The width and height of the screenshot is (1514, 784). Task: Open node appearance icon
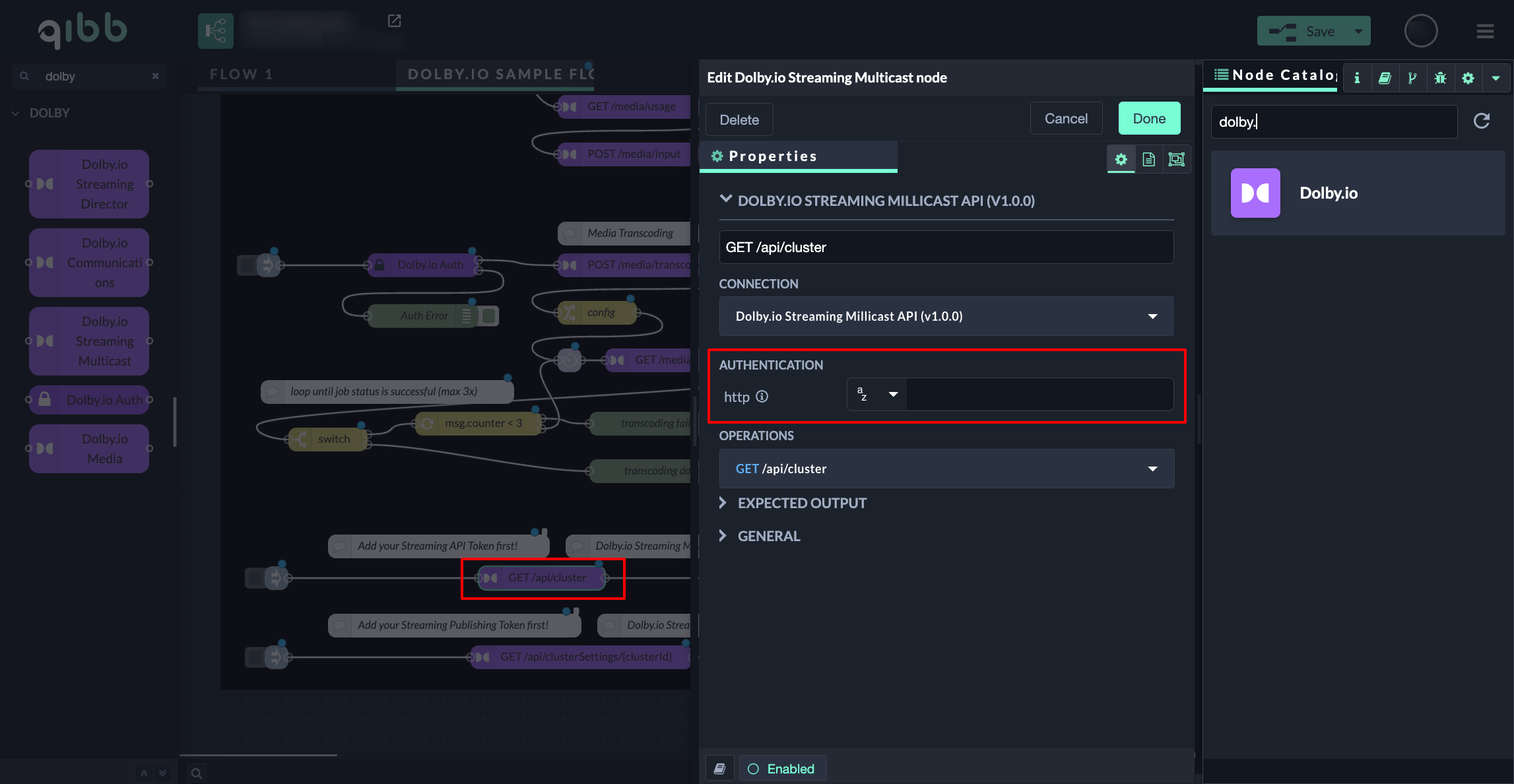pyautogui.click(x=1176, y=159)
